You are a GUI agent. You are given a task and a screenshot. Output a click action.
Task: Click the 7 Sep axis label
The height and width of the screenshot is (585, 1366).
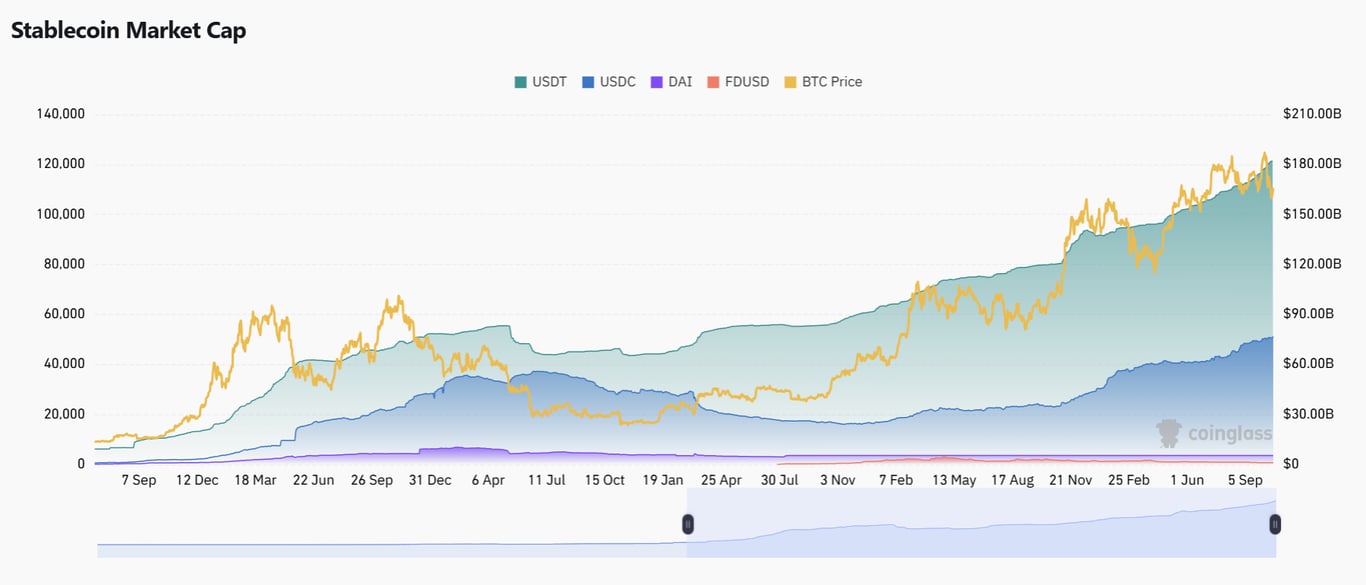click(139, 480)
